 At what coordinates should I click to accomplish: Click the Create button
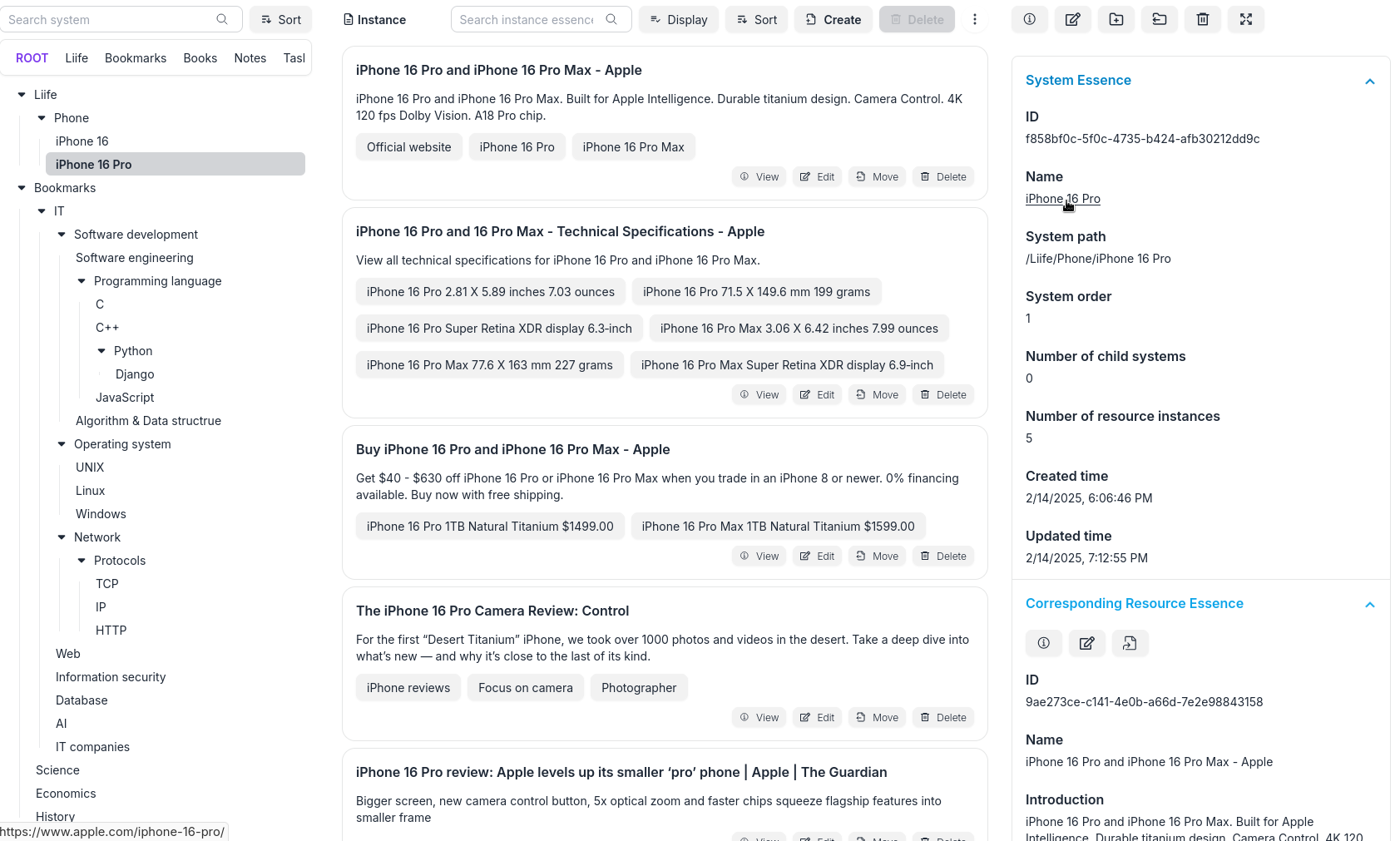coord(834,19)
